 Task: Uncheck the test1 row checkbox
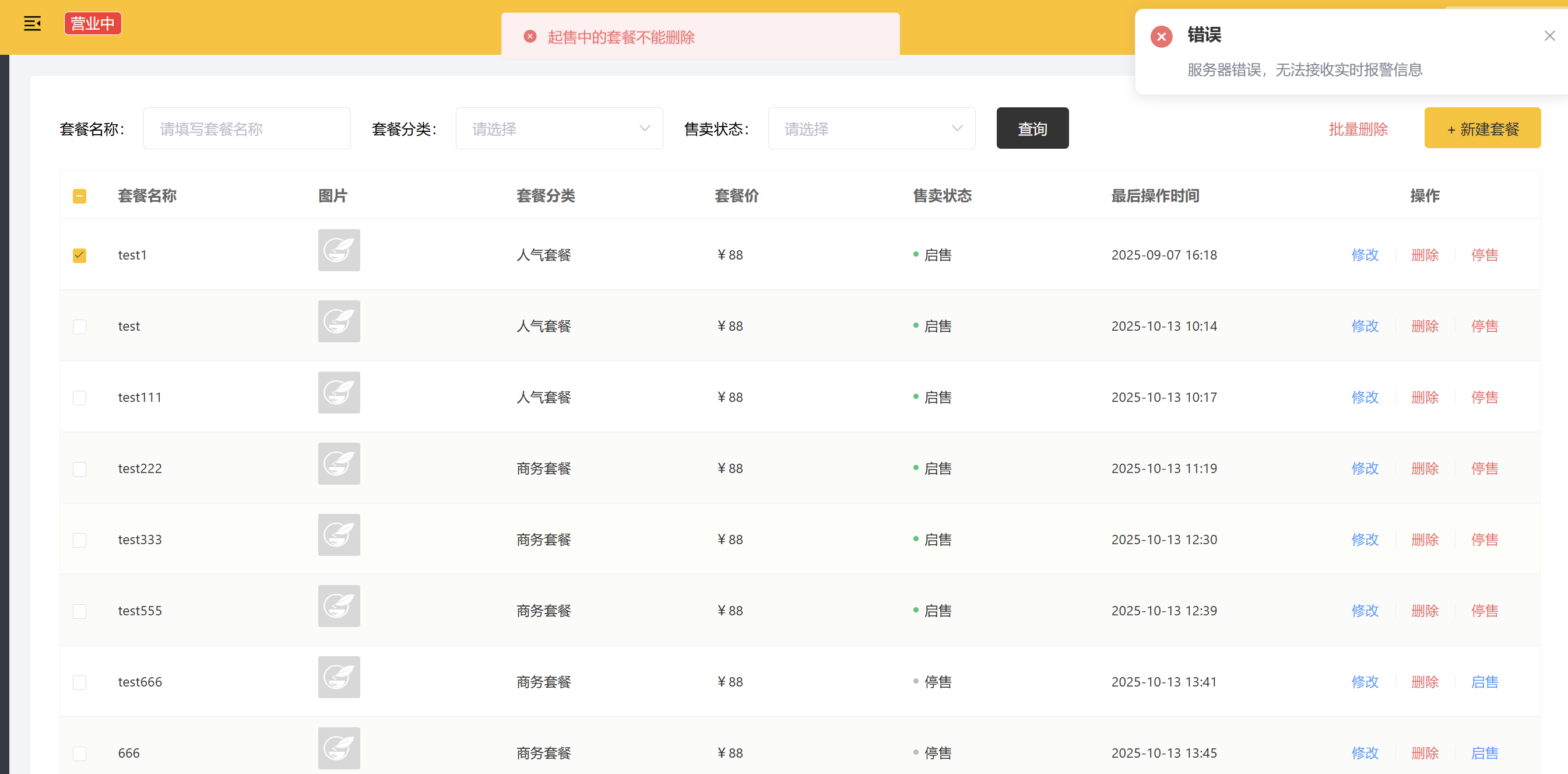point(80,255)
